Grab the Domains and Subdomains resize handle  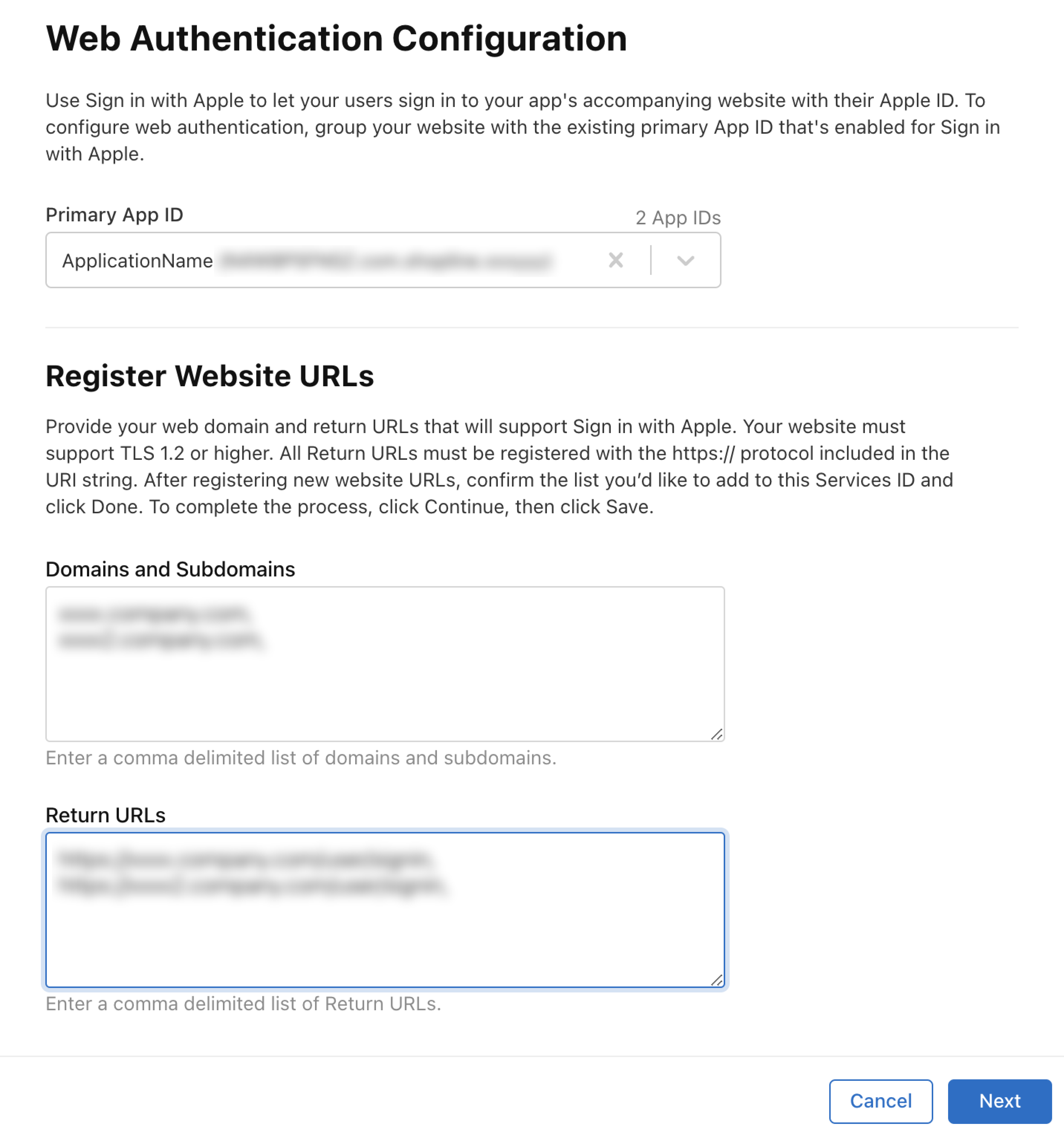tap(716, 734)
